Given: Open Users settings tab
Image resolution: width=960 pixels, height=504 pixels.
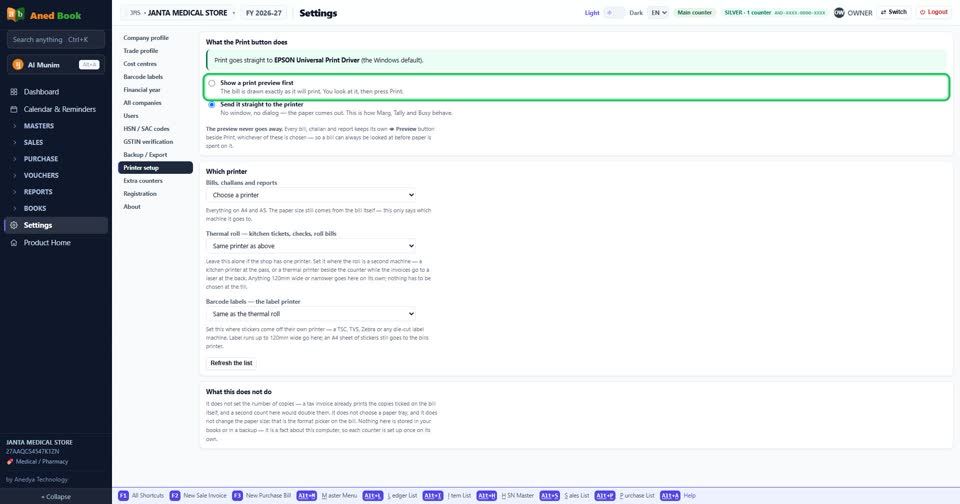Looking at the screenshot, I should point(155,116).
